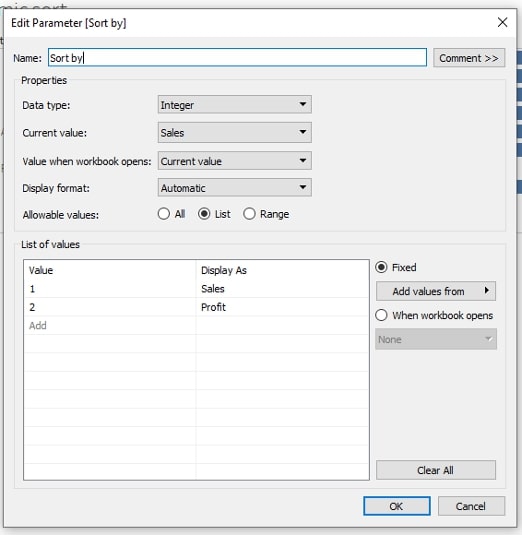522x536 pixels.
Task: Click Add to create new value
Action: point(38,325)
